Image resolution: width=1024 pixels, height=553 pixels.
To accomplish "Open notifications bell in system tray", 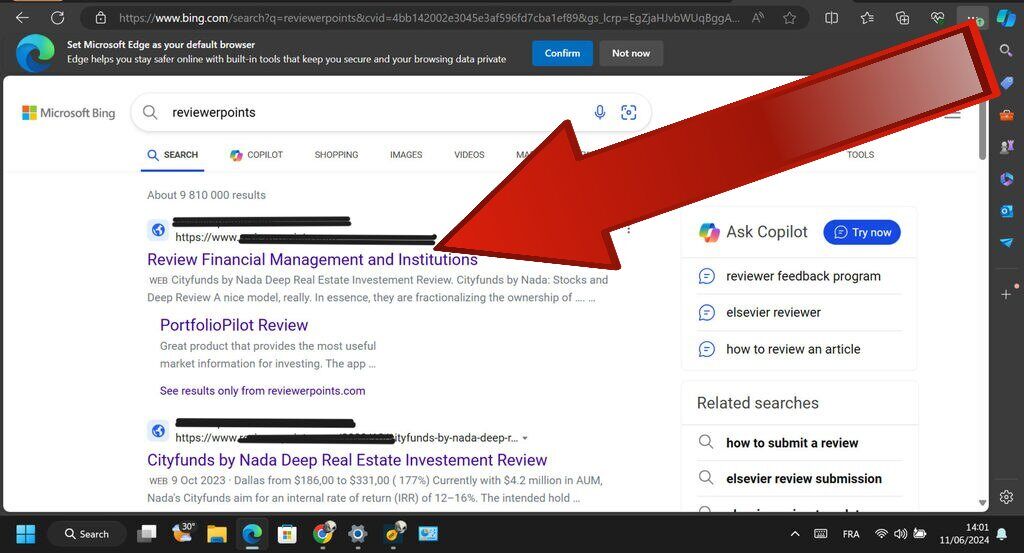I will coord(1002,535).
